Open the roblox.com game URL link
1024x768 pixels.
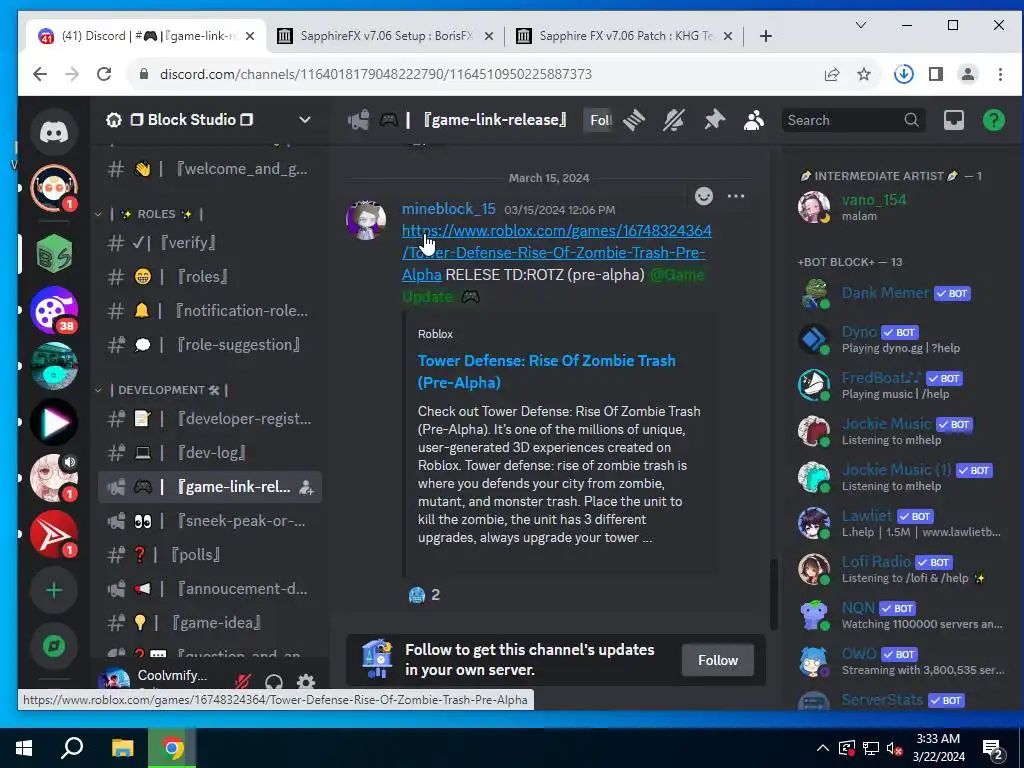[556, 253]
